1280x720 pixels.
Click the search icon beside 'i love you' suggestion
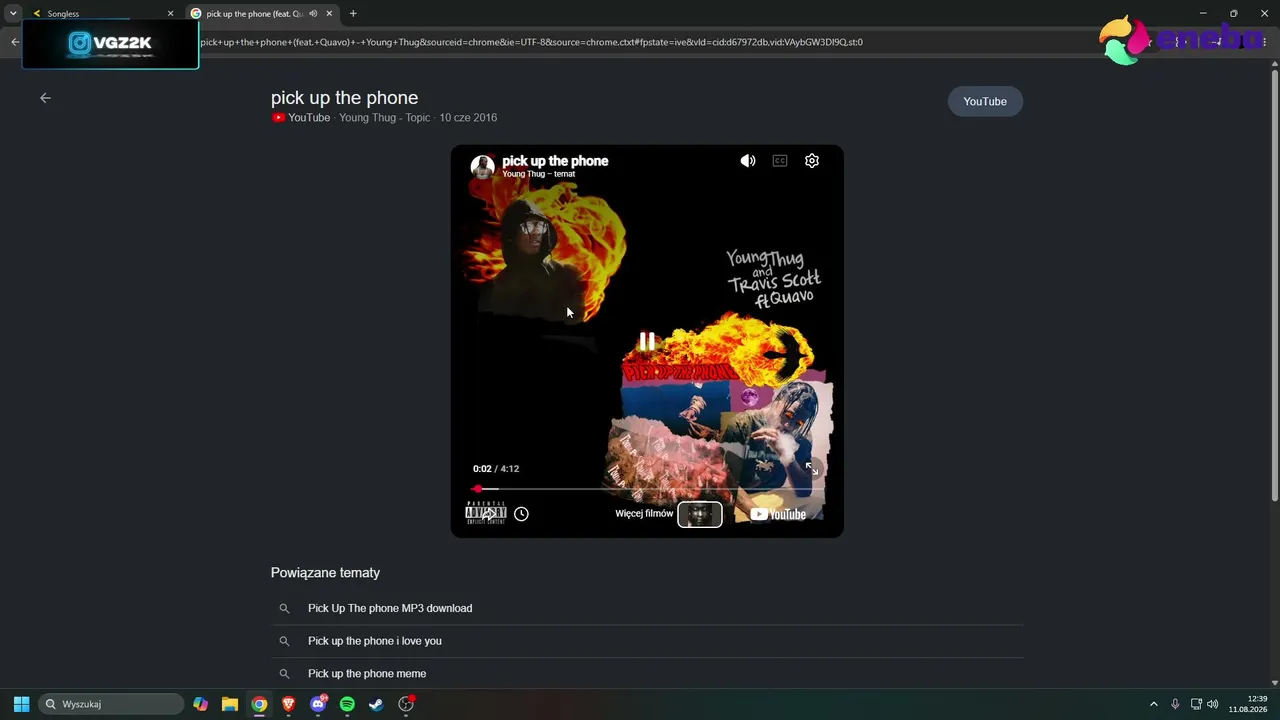click(x=284, y=641)
